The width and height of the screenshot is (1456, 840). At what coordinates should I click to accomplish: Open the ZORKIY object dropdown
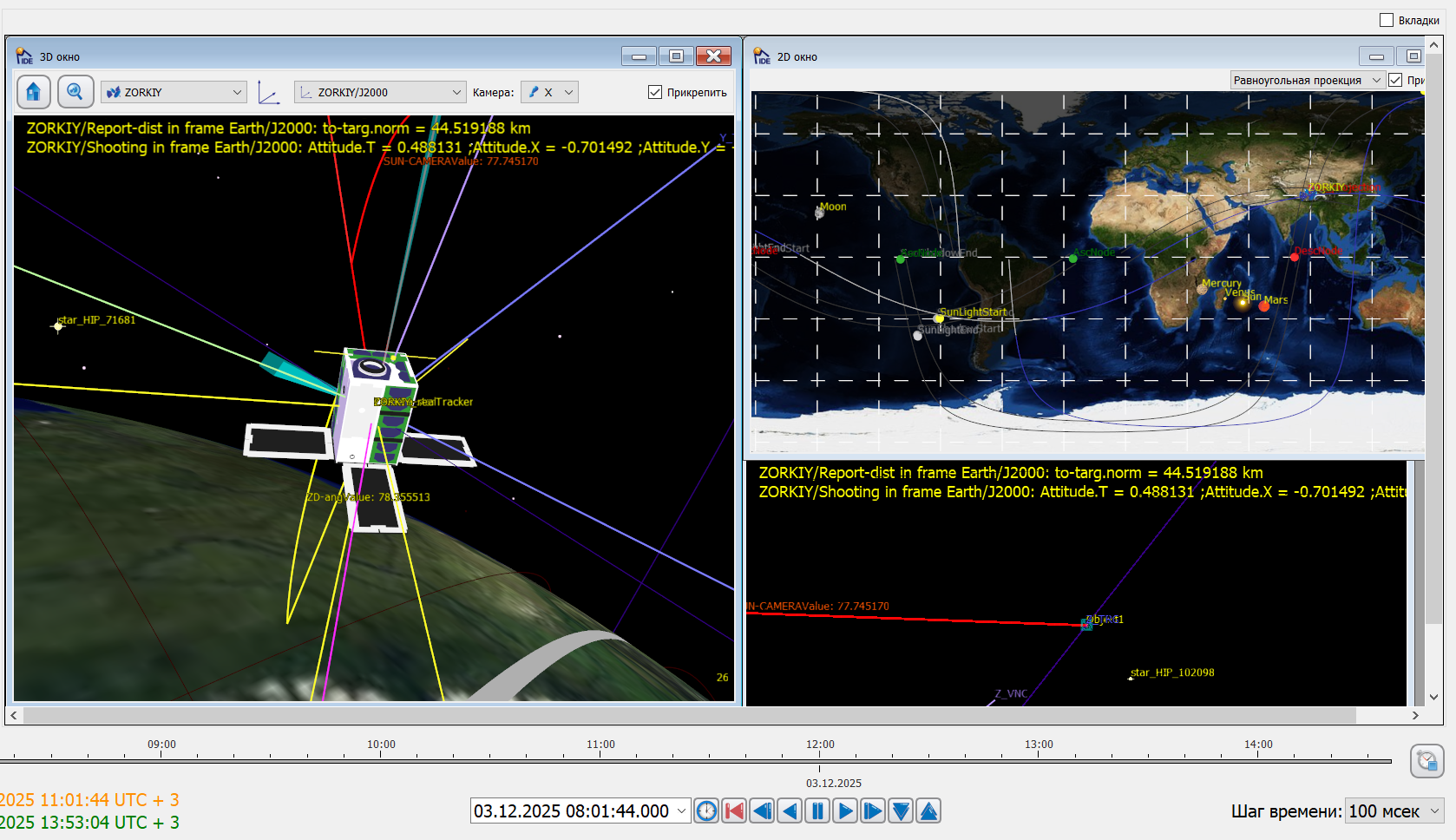pyautogui.click(x=174, y=92)
